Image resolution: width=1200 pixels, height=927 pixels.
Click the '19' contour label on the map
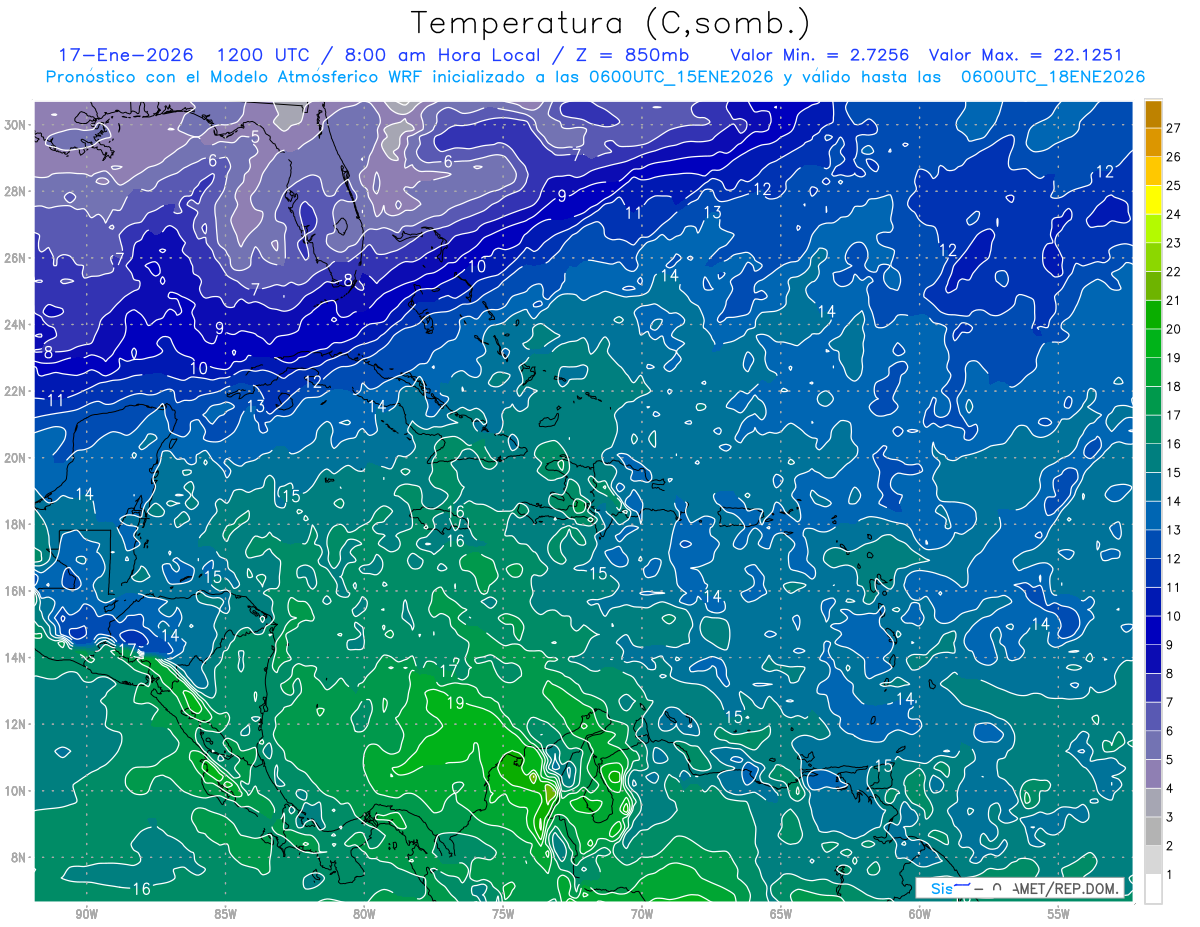pyautogui.click(x=455, y=703)
